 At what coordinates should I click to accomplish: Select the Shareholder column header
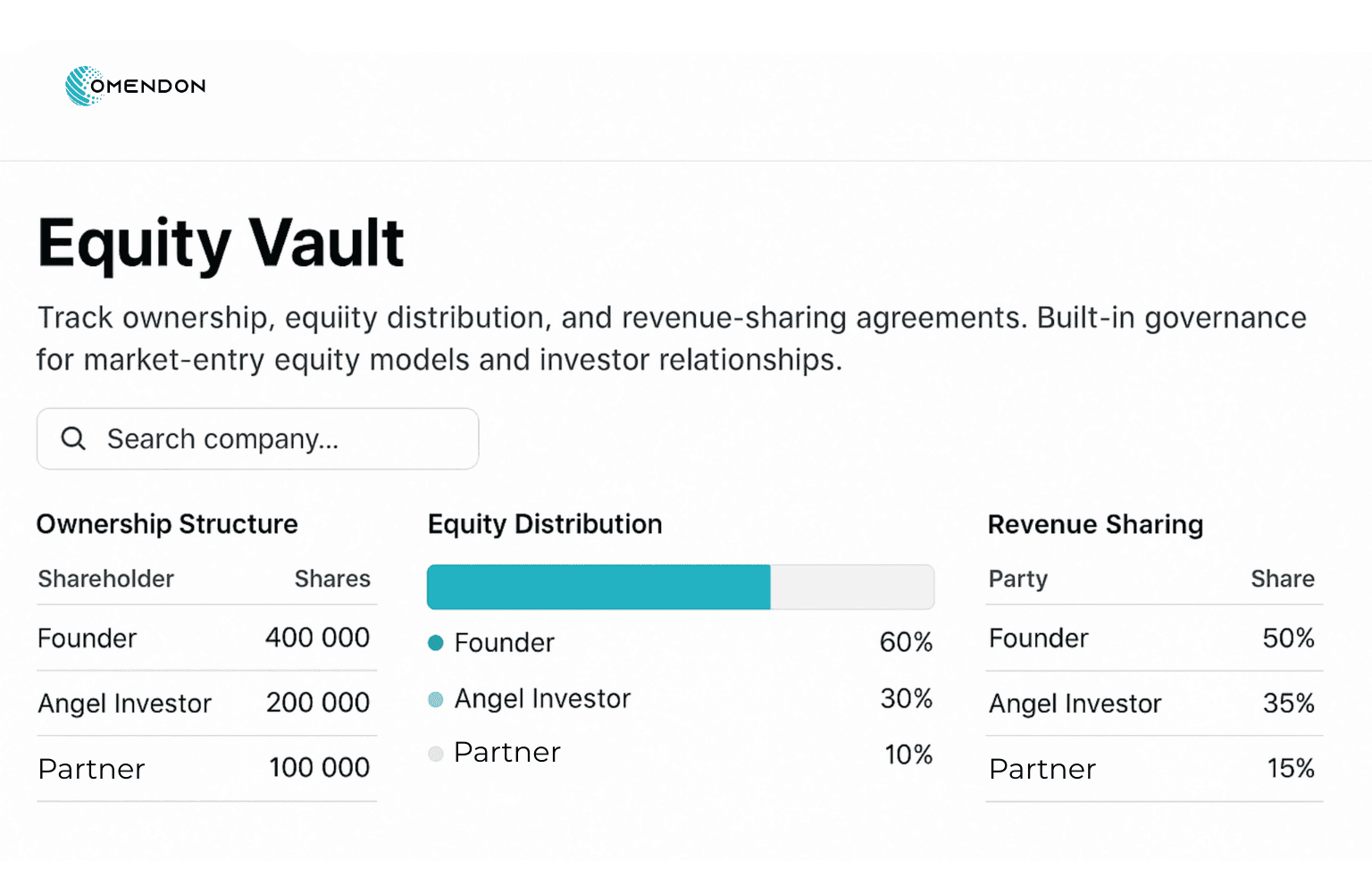click(x=105, y=579)
